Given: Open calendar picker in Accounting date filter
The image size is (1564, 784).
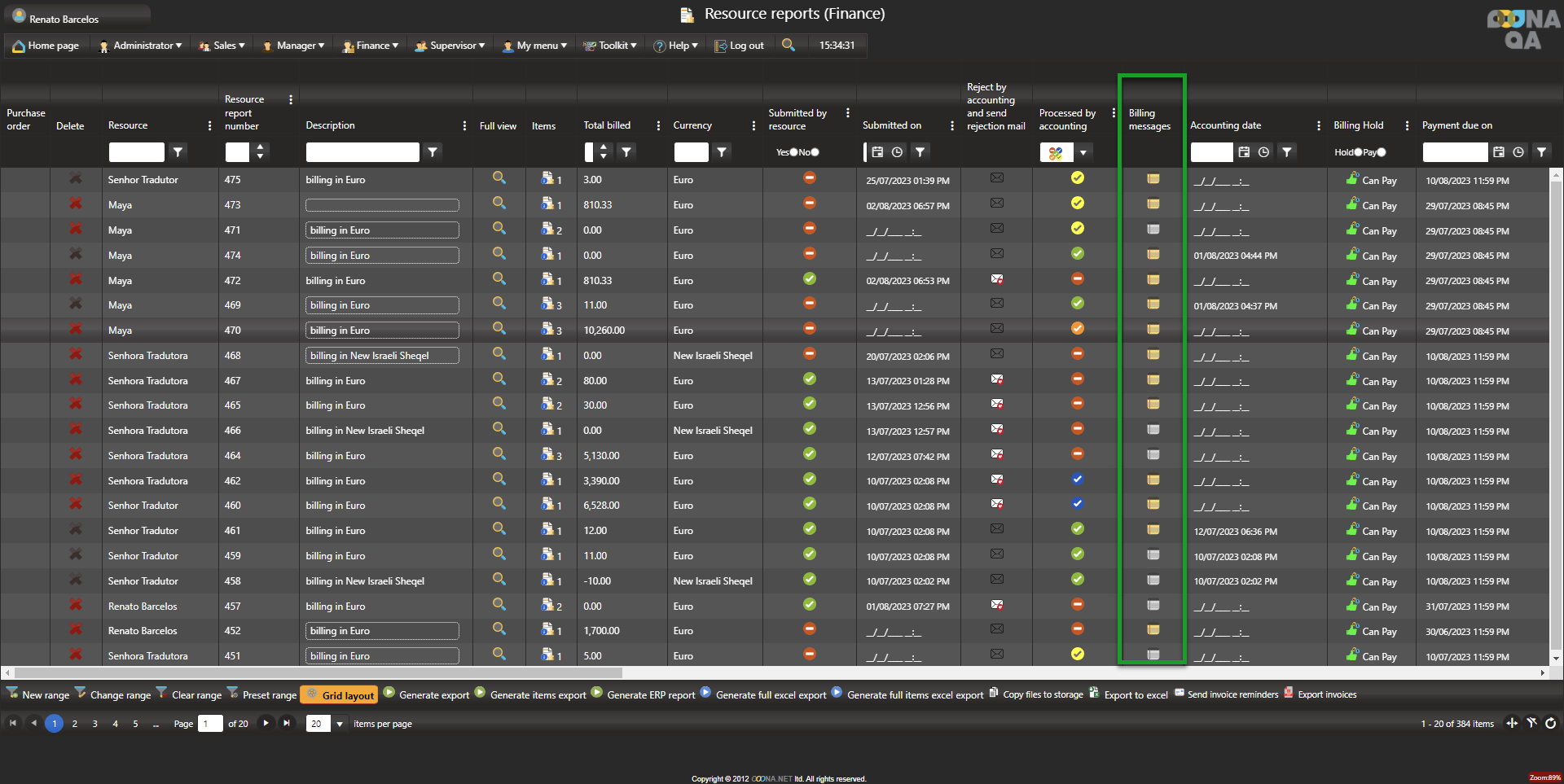Looking at the screenshot, I should [1244, 151].
